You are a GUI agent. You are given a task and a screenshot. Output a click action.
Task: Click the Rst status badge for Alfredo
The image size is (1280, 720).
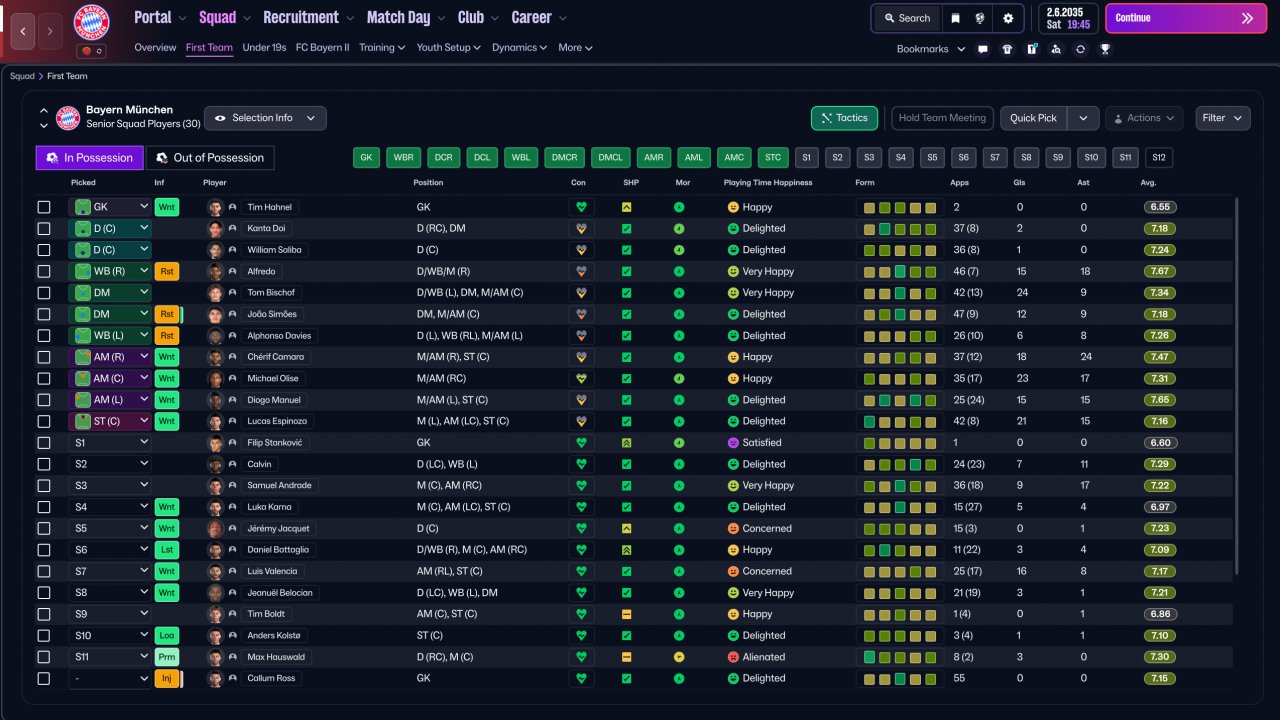[167, 271]
